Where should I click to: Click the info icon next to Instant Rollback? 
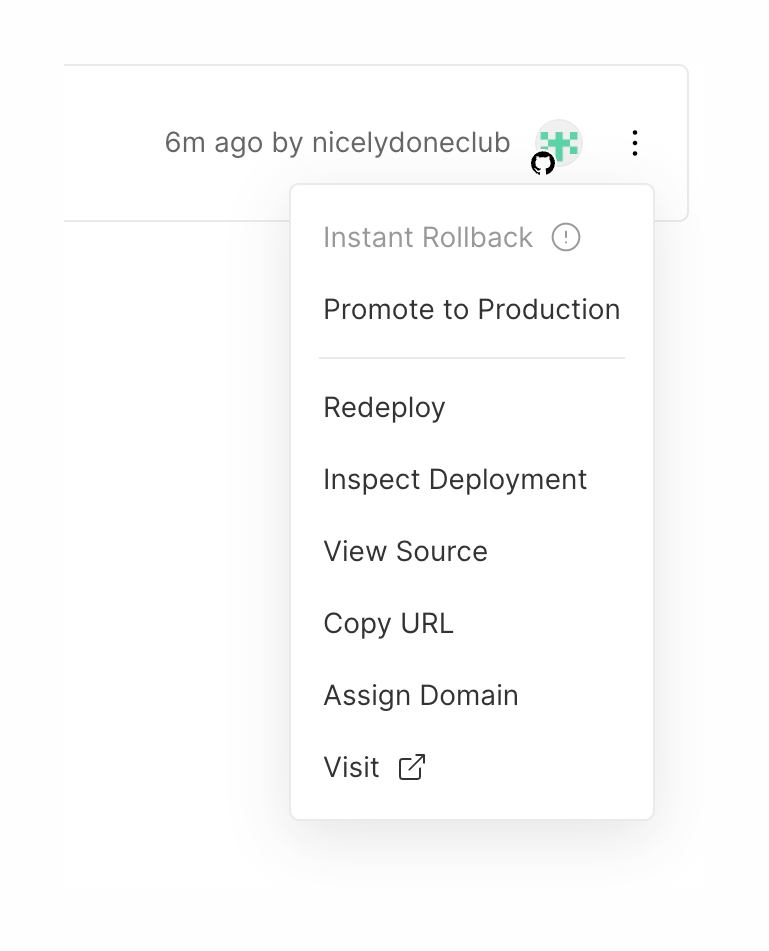pos(566,238)
